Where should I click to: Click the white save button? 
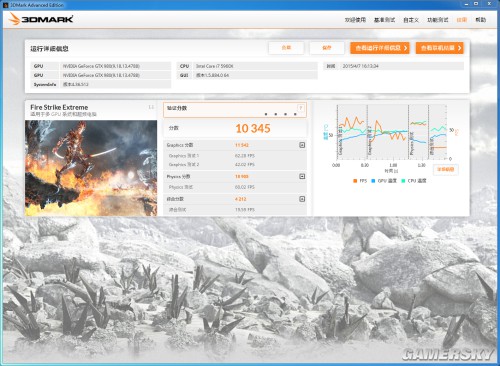pos(327,48)
